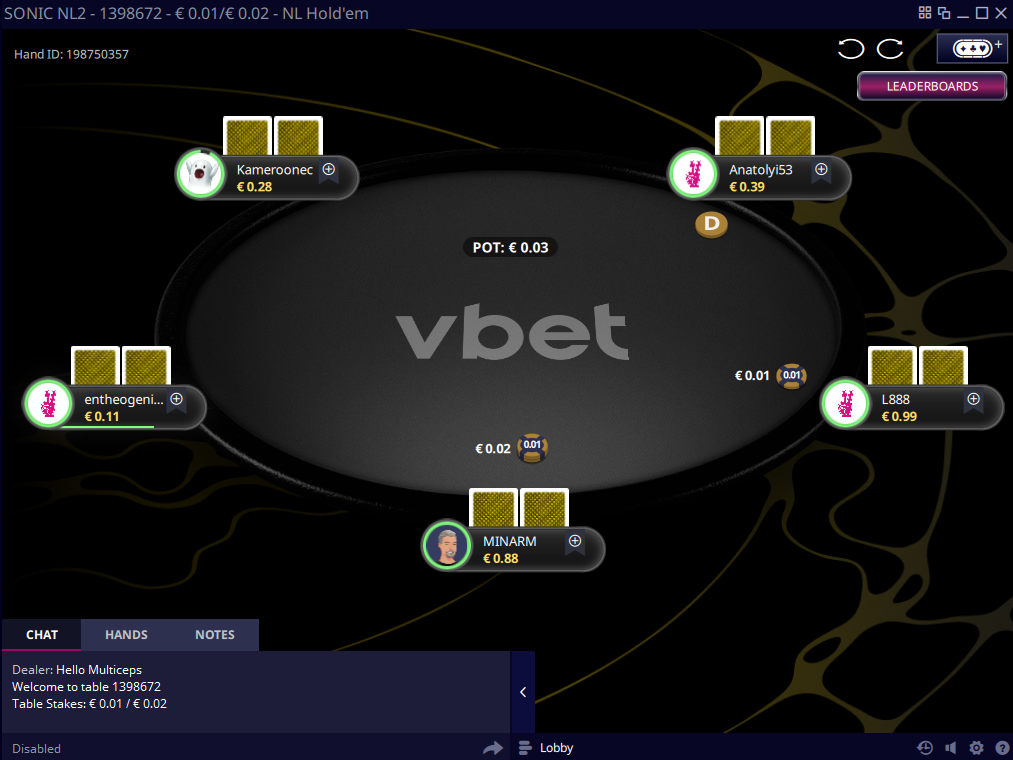The height and width of the screenshot is (760, 1013).
Task: Open tile windows grid icon
Action: pos(925,13)
